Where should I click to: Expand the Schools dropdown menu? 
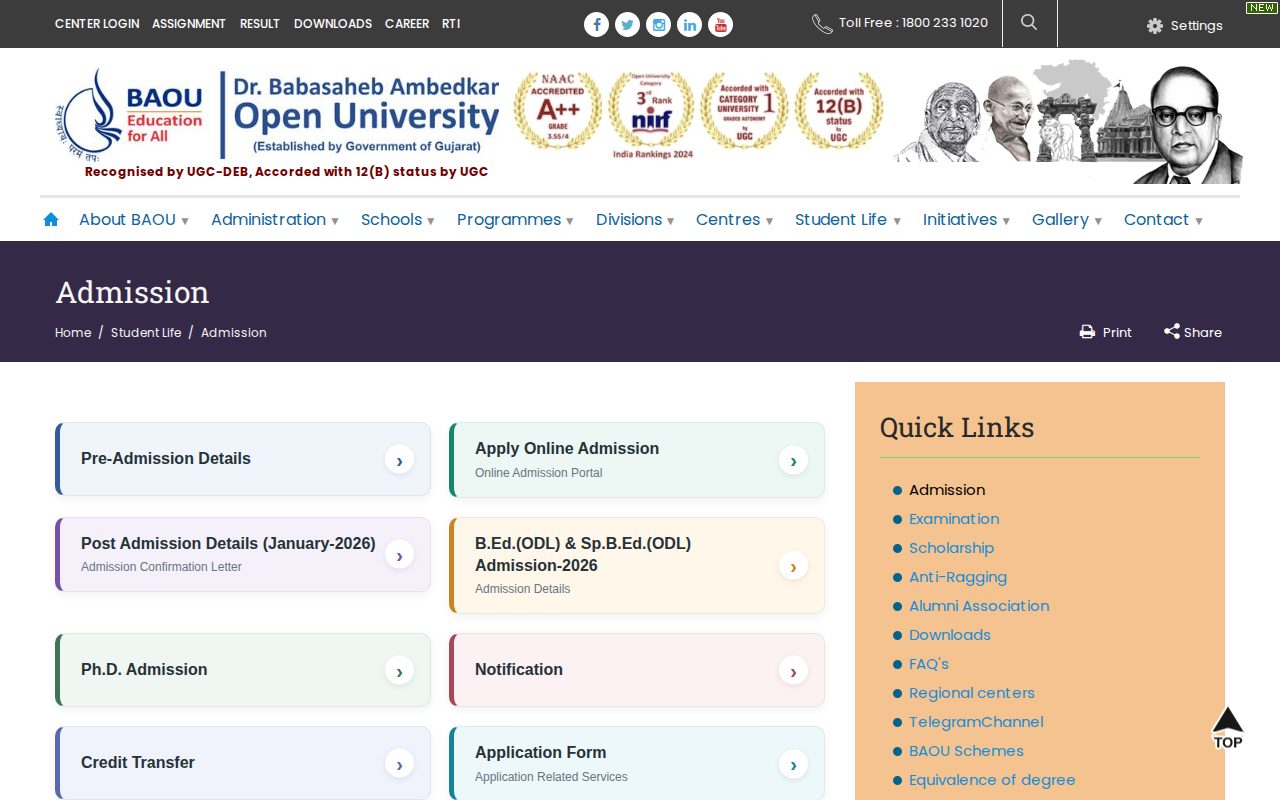pos(398,219)
